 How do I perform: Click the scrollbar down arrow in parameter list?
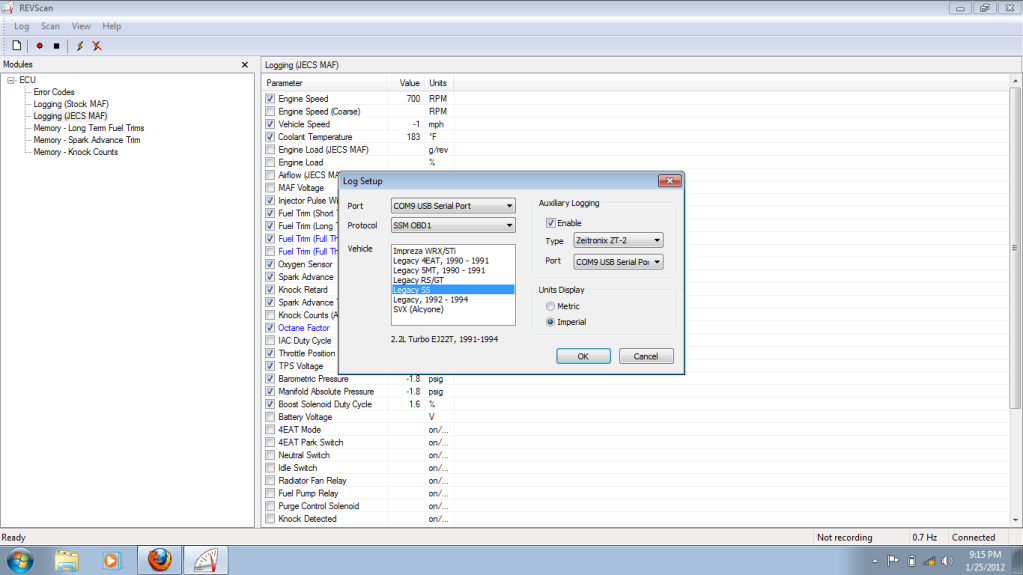coord(1015,520)
